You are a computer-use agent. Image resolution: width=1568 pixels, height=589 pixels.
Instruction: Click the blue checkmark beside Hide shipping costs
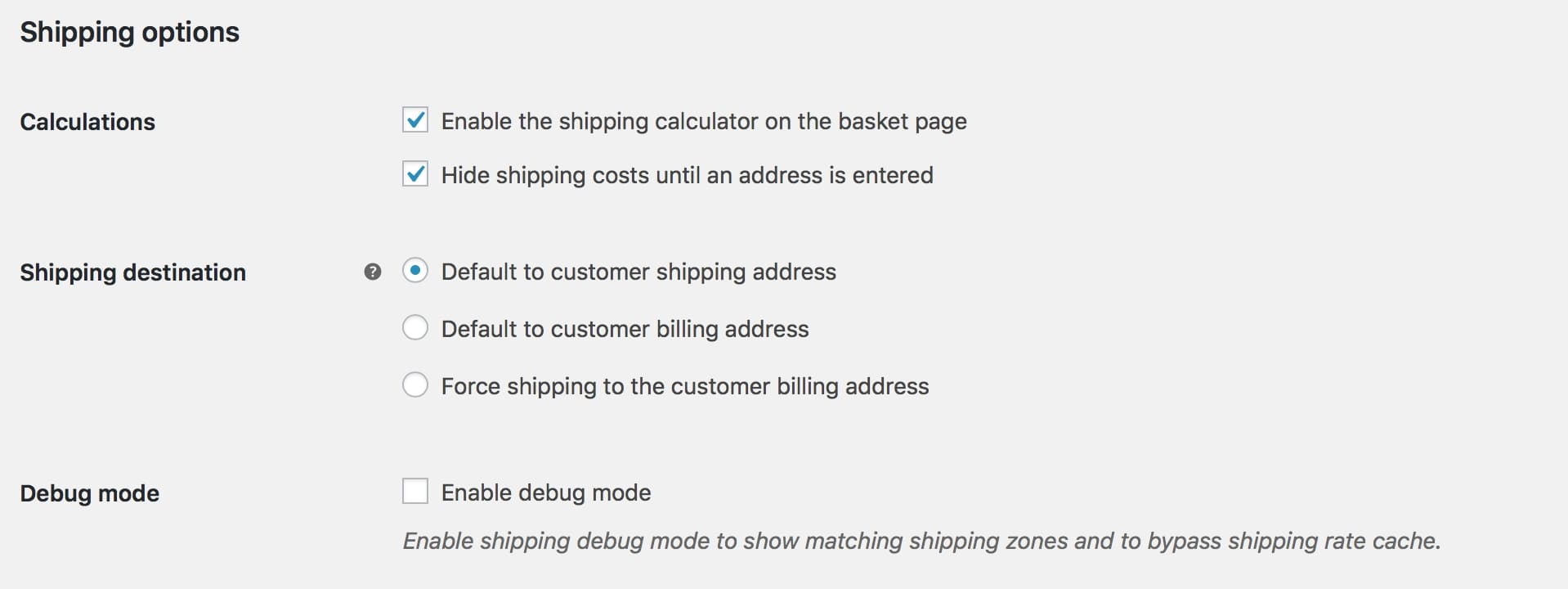point(415,174)
